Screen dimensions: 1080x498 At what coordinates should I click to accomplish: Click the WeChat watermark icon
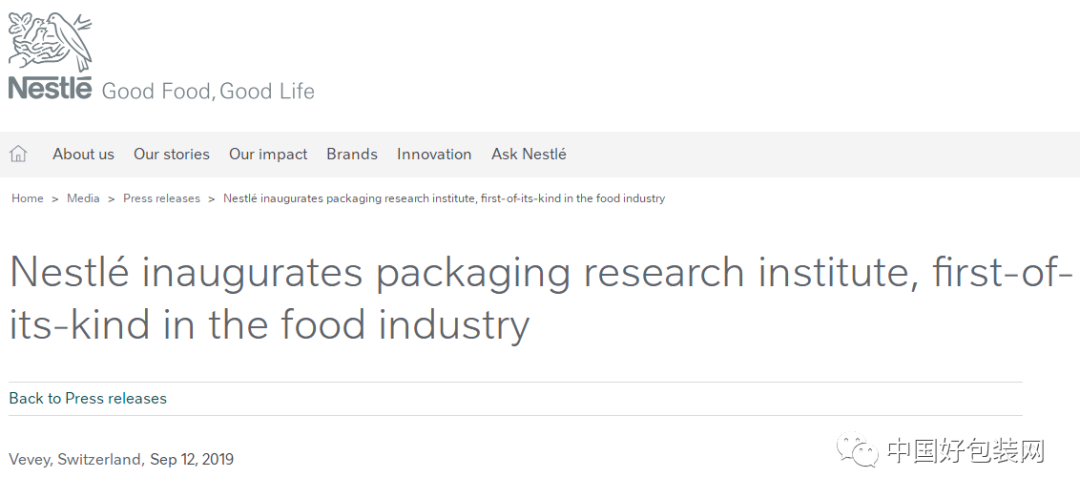[x=858, y=450]
